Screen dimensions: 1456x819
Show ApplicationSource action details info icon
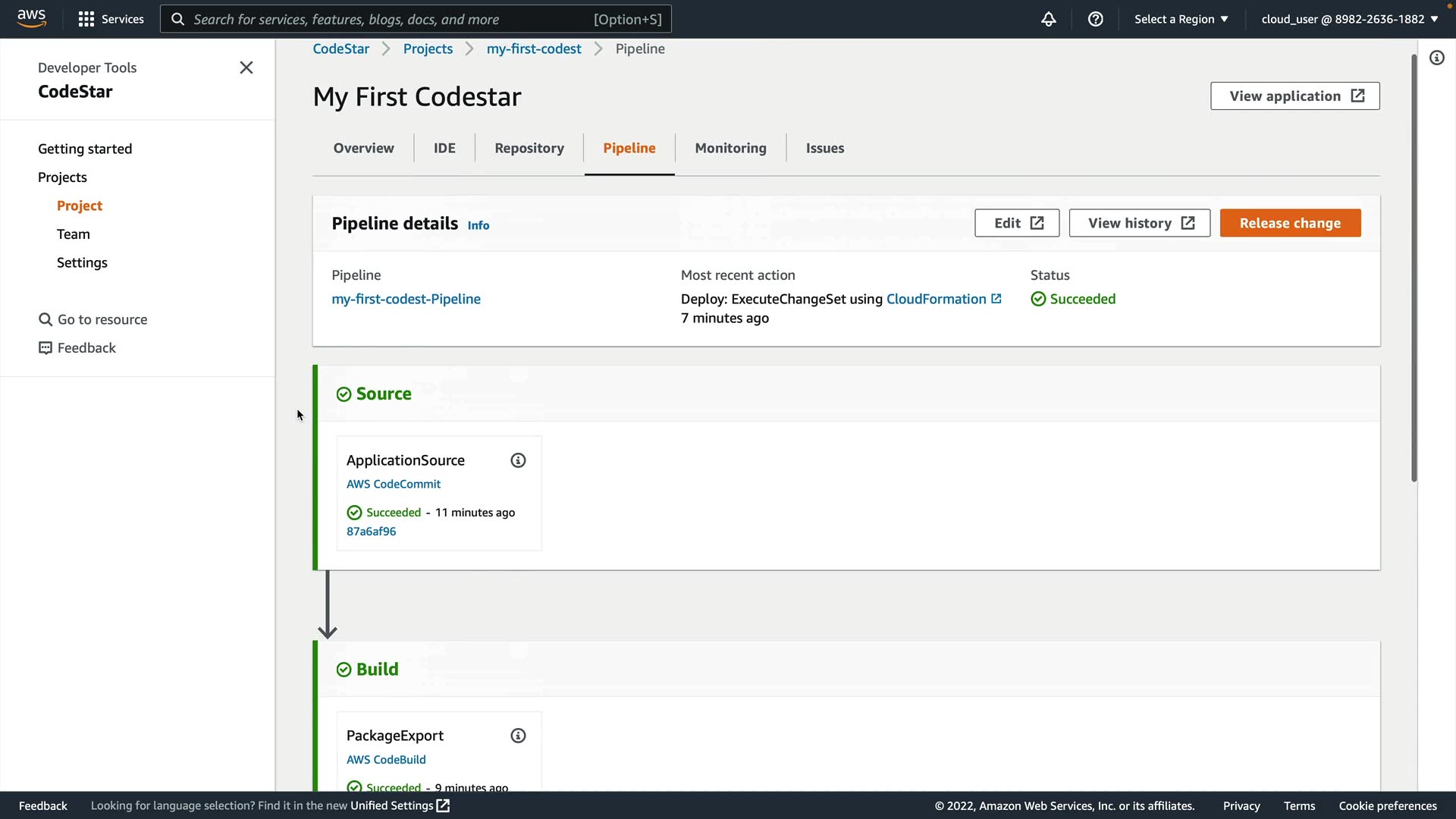pos(518,460)
